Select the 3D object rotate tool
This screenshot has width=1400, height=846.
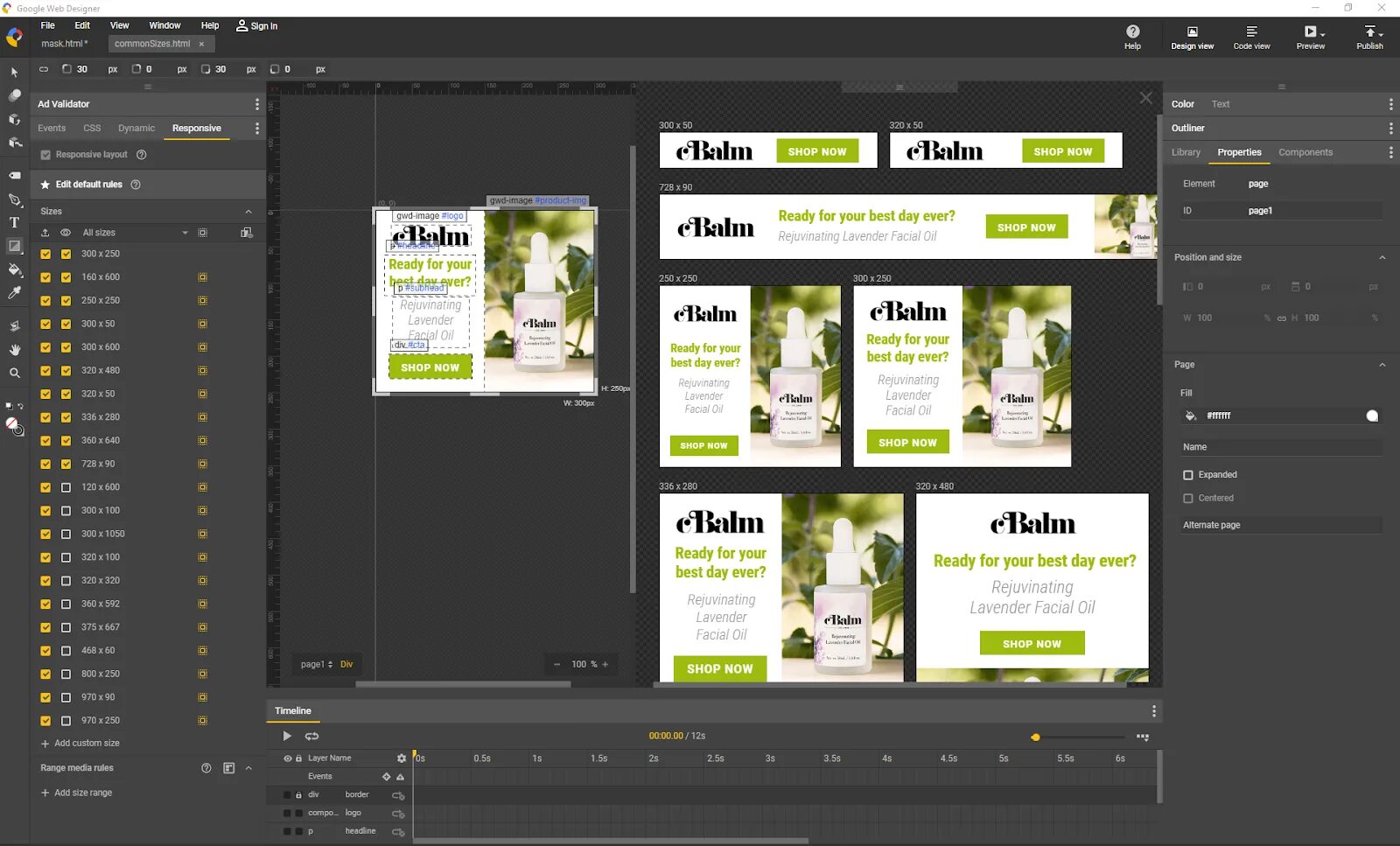pyautogui.click(x=14, y=119)
